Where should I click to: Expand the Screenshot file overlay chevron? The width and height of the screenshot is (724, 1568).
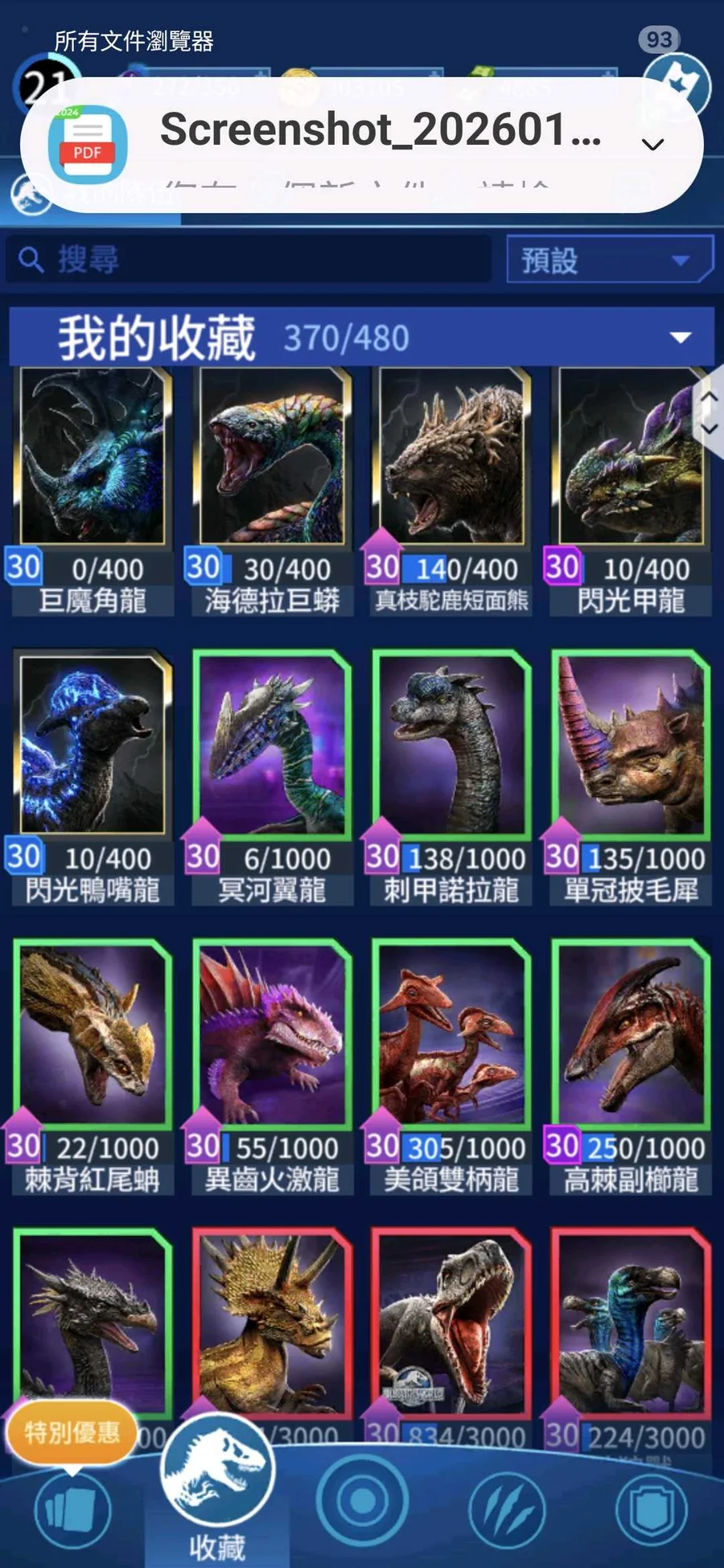click(x=652, y=145)
